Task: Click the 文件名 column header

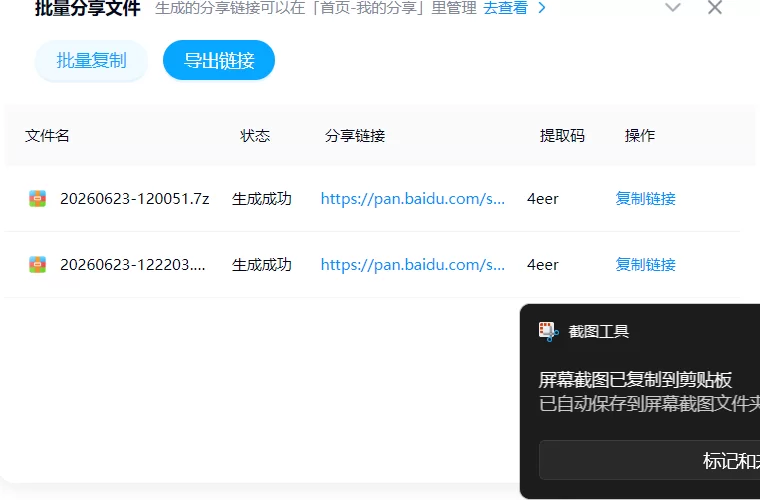Action: tap(47, 136)
